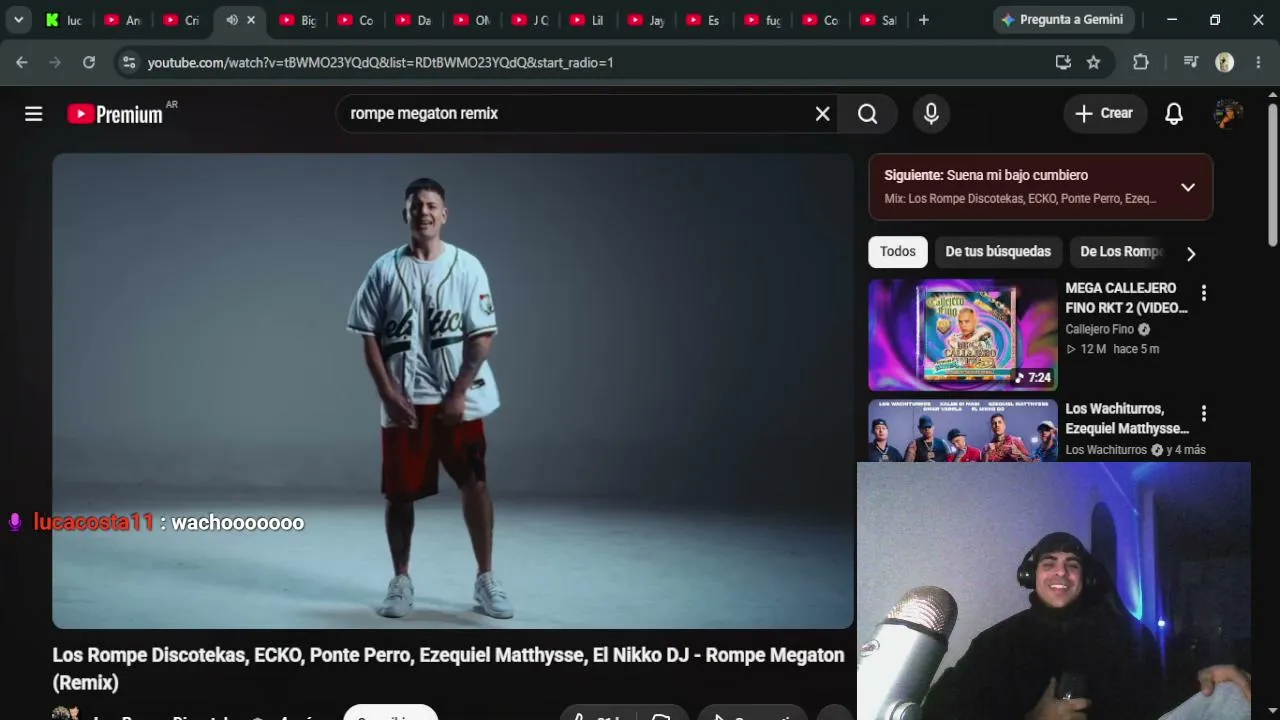This screenshot has height=720, width=1280.
Task: Switch to the 'Sal' YouTube tab
Action: click(878, 20)
